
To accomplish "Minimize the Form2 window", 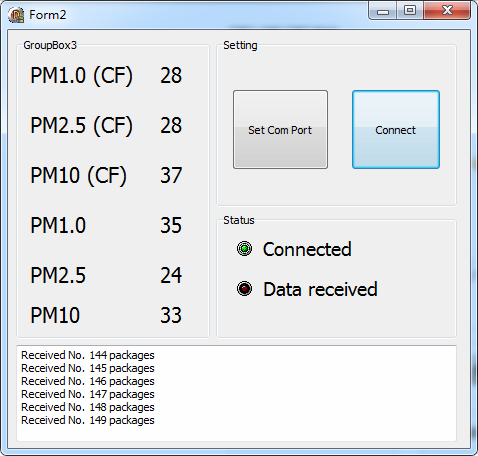I will tap(383, 11).
